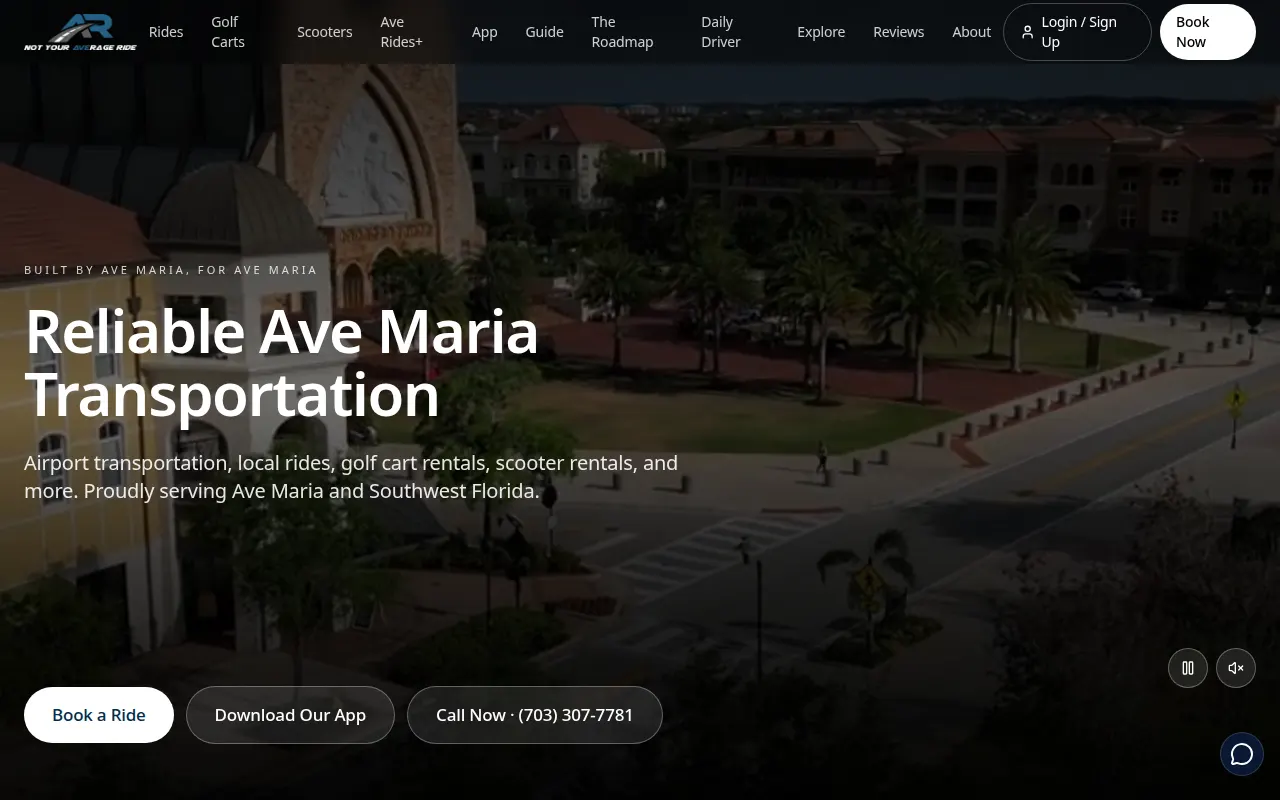Pause the background hero video
This screenshot has width=1280, height=800.
click(1188, 668)
